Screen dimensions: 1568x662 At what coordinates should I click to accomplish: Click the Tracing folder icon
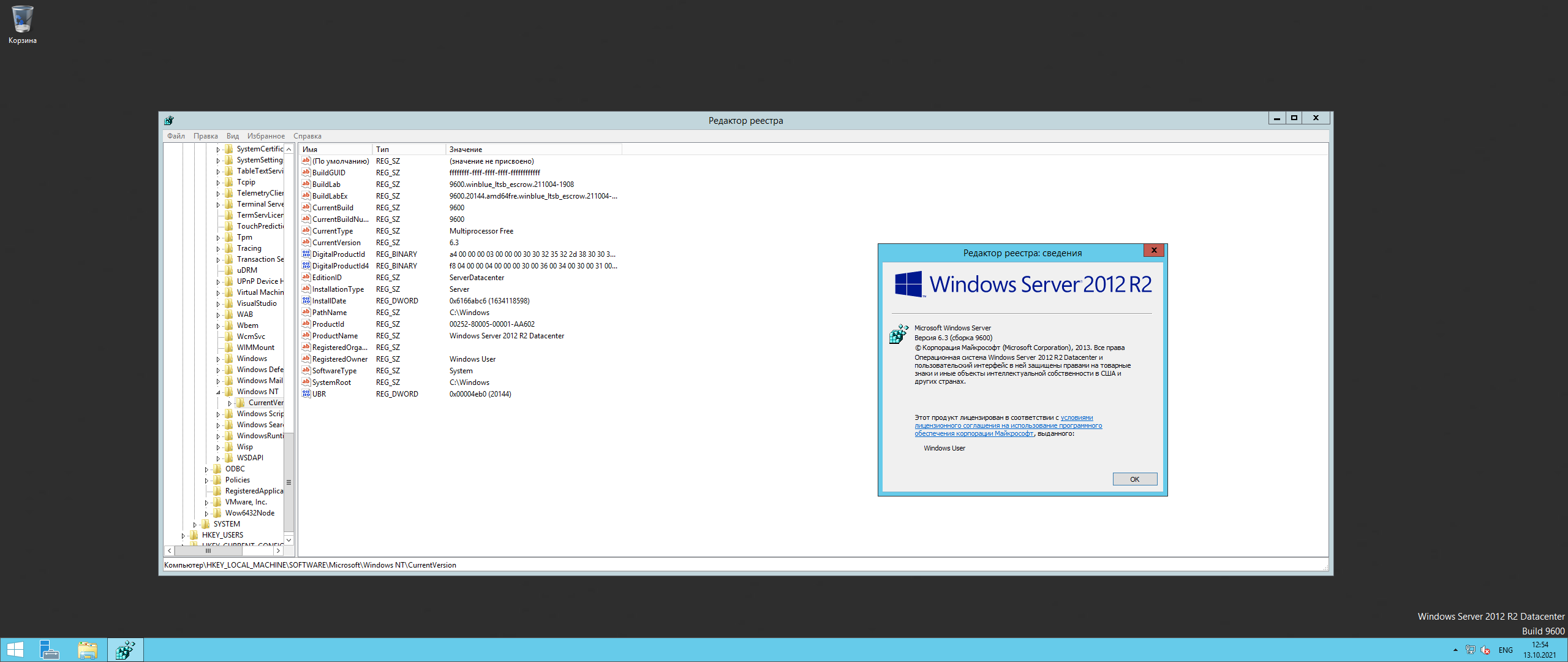[x=229, y=248]
